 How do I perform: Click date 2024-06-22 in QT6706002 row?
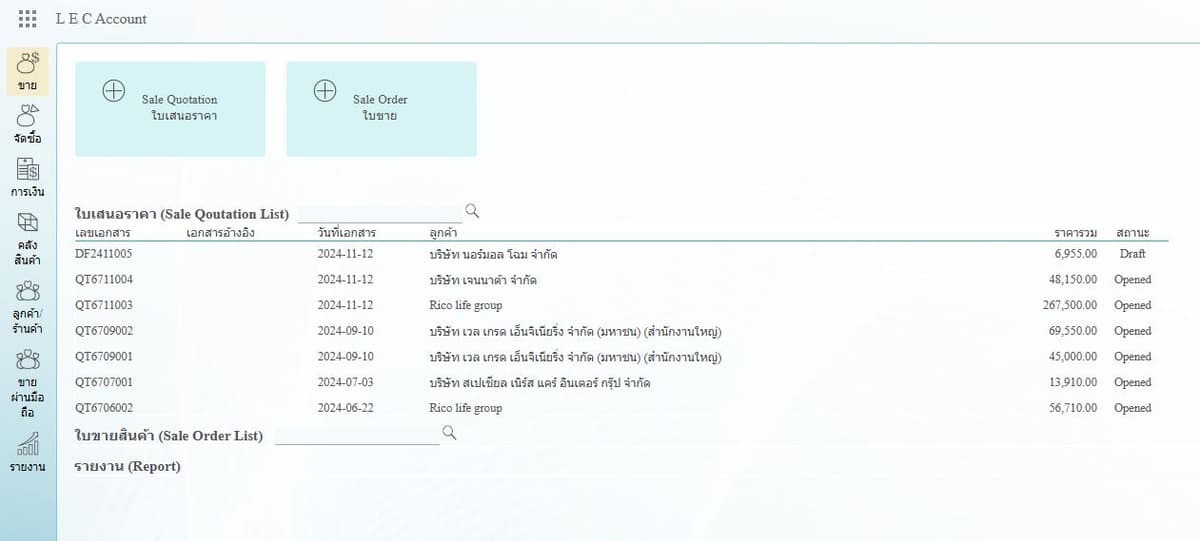[345, 408]
